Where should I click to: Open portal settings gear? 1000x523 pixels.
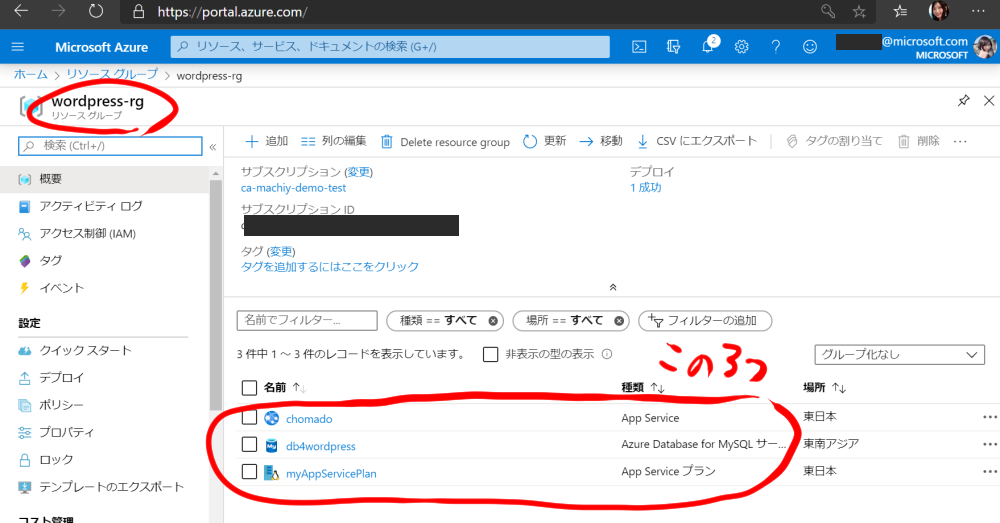[741, 47]
